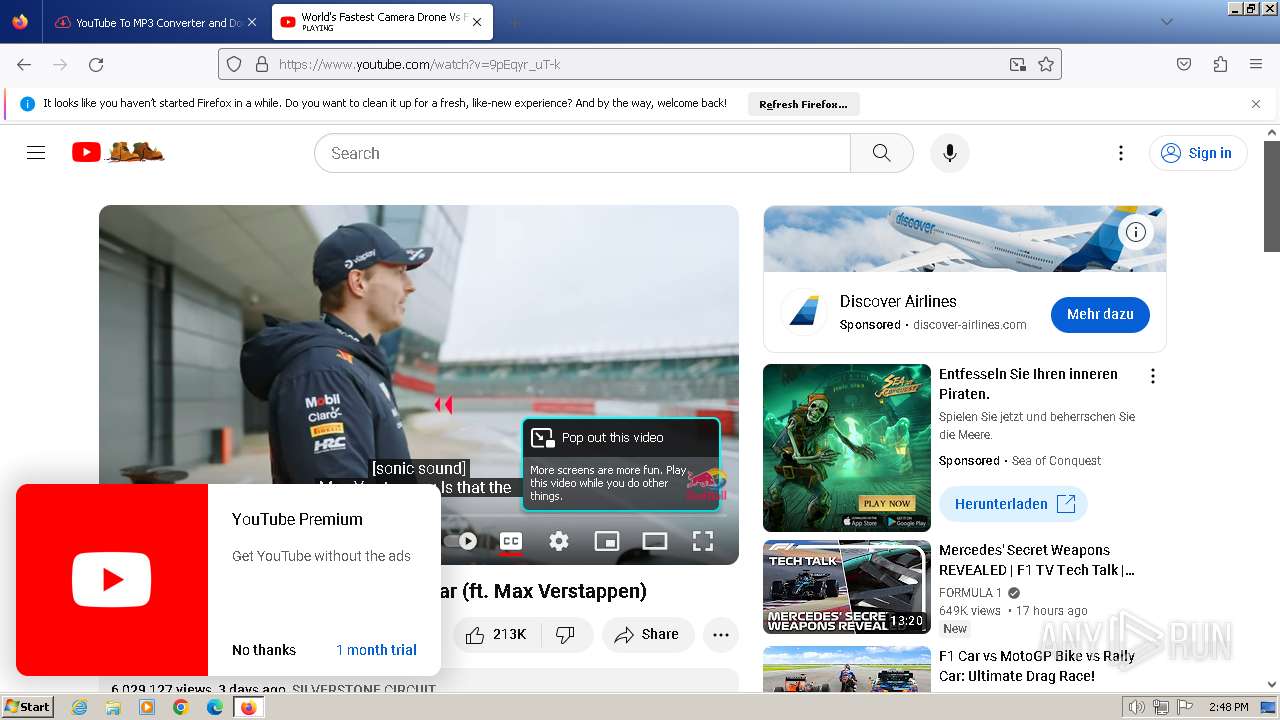Open Sea of Conquest ad thumbnail
This screenshot has width=1280, height=720.
(x=847, y=448)
